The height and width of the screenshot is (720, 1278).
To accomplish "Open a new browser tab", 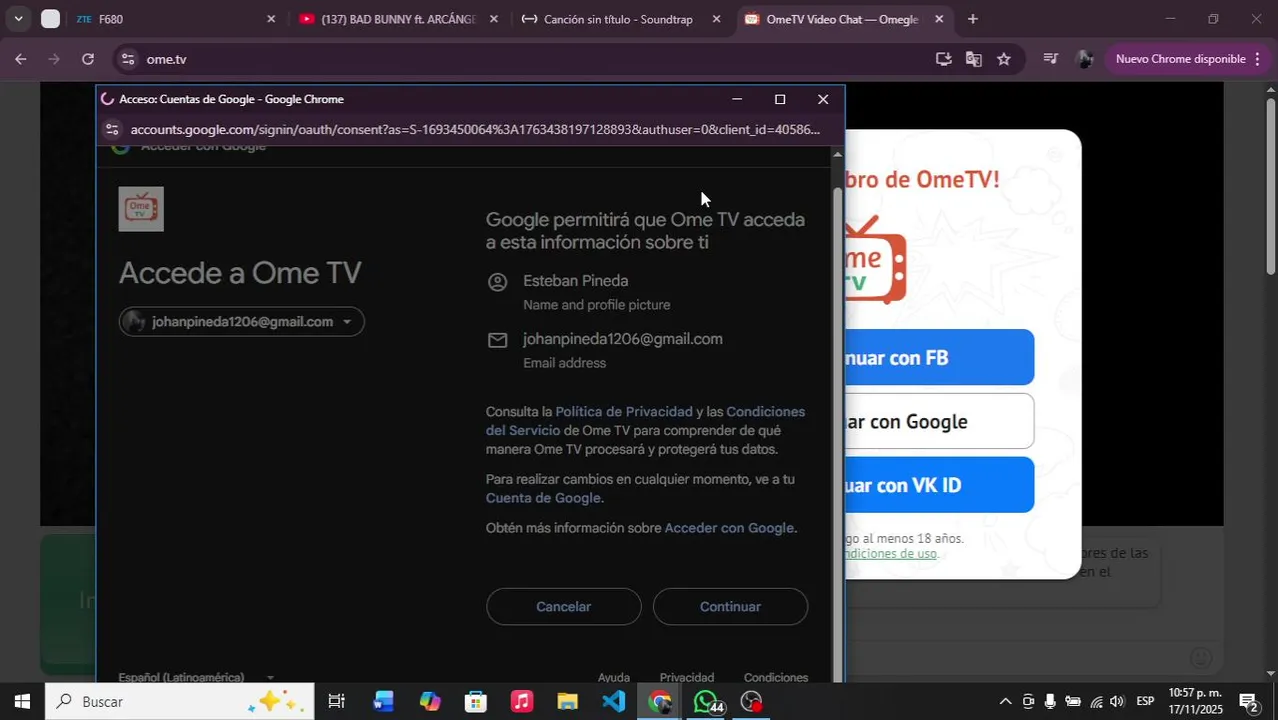I will (972, 19).
